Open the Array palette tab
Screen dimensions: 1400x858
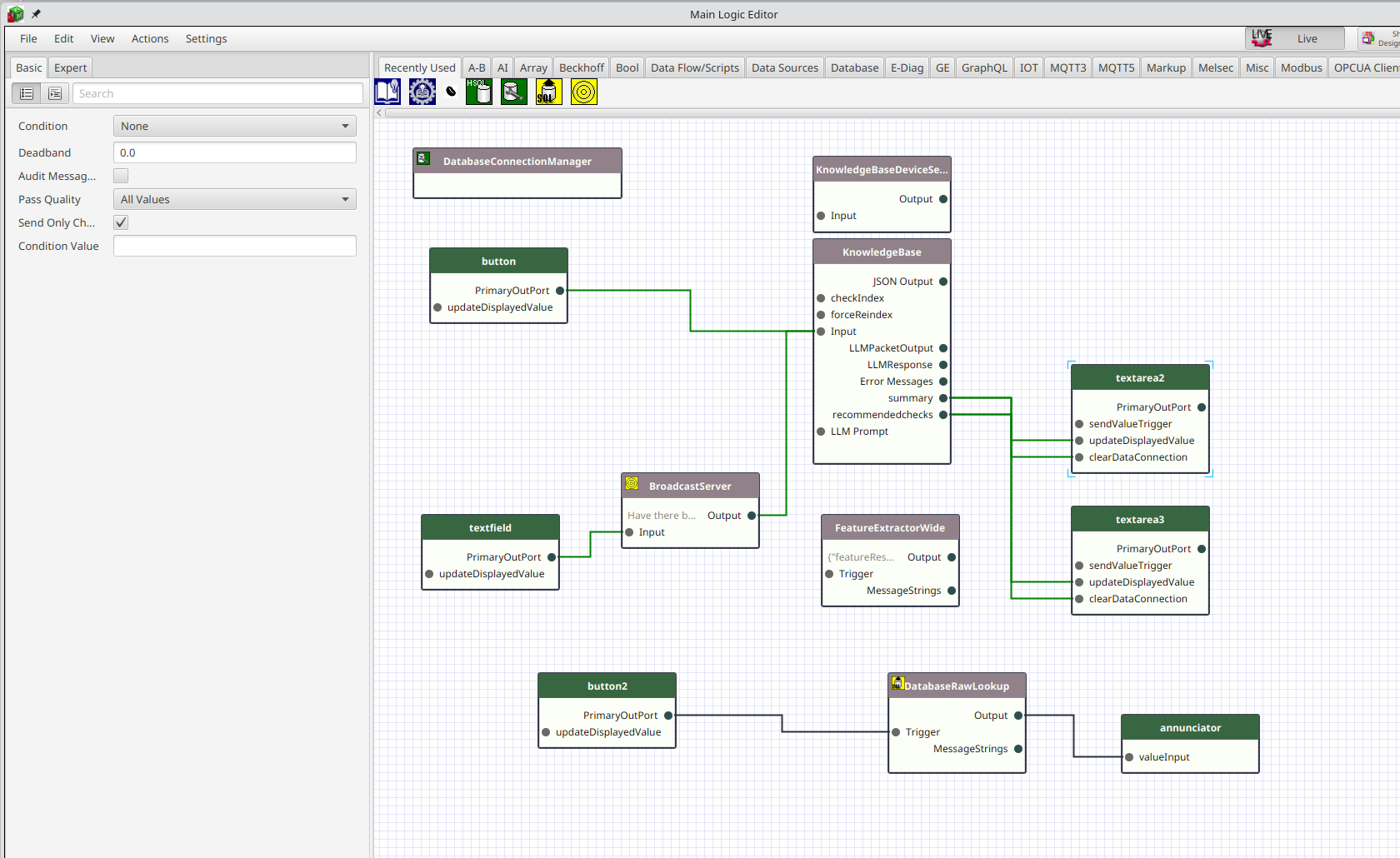click(x=533, y=67)
